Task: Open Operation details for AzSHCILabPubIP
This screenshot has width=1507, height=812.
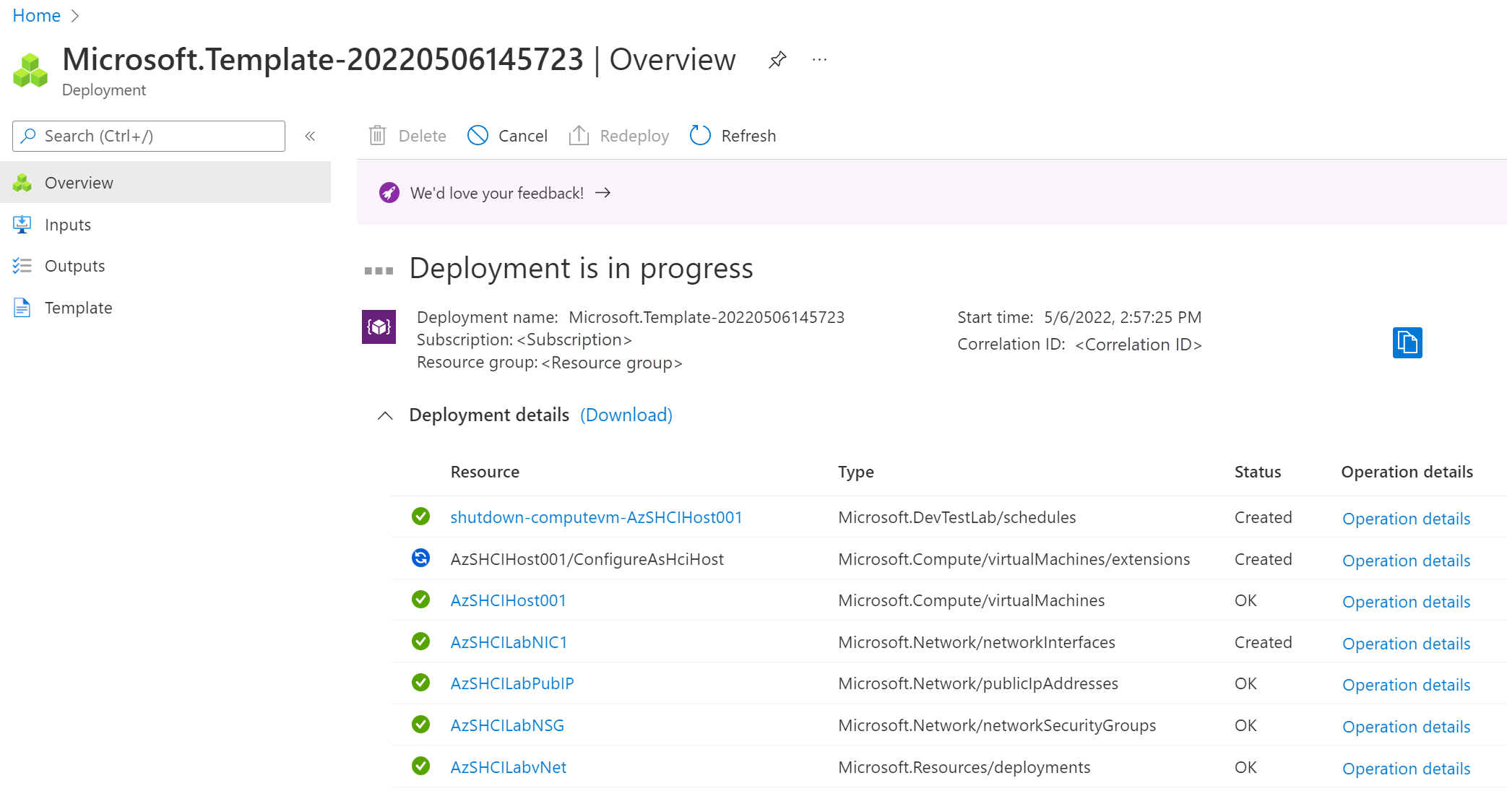Action: point(1406,685)
